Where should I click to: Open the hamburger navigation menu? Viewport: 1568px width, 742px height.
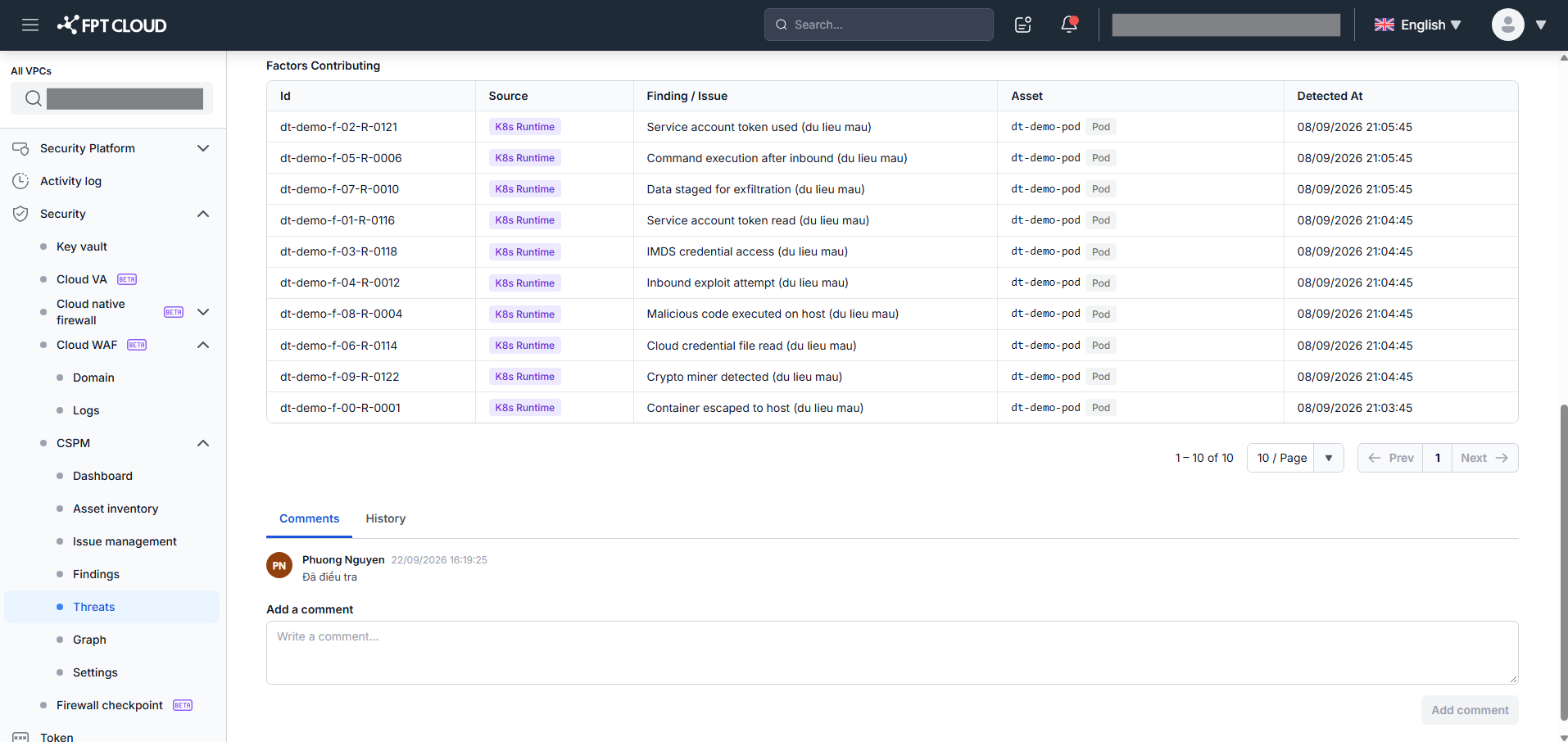(x=30, y=25)
